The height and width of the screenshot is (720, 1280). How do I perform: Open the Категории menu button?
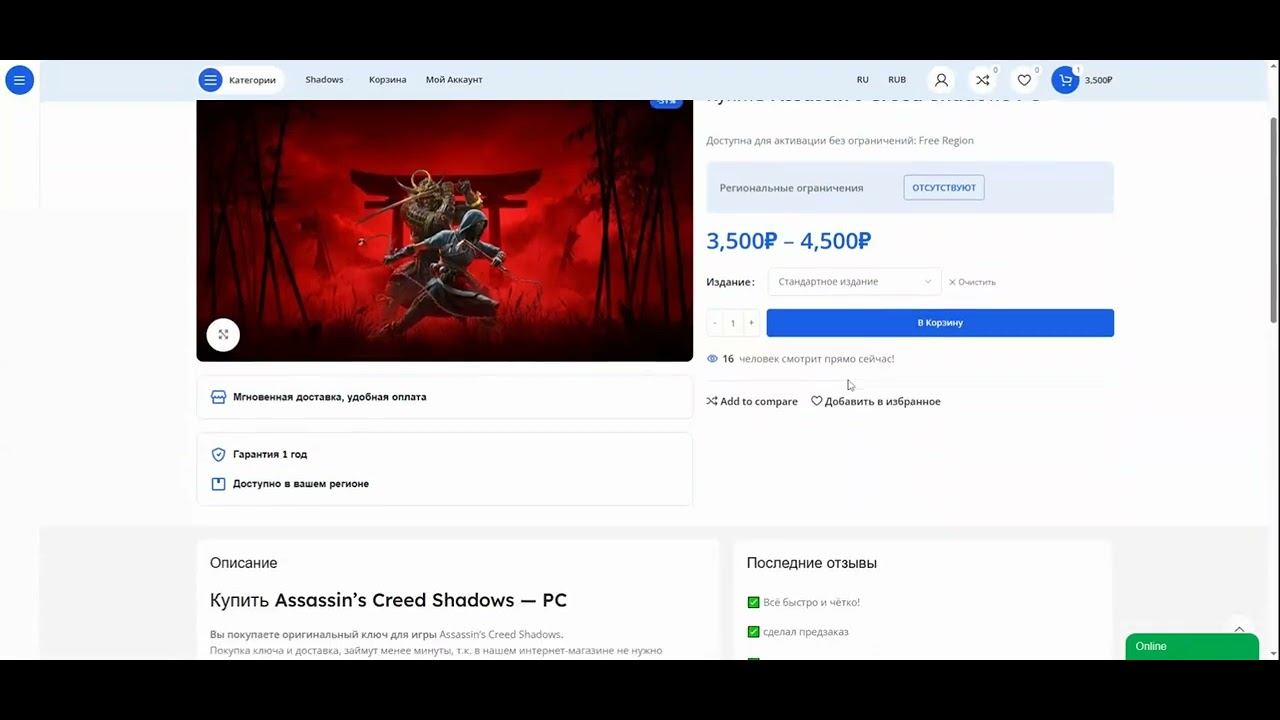(x=240, y=80)
